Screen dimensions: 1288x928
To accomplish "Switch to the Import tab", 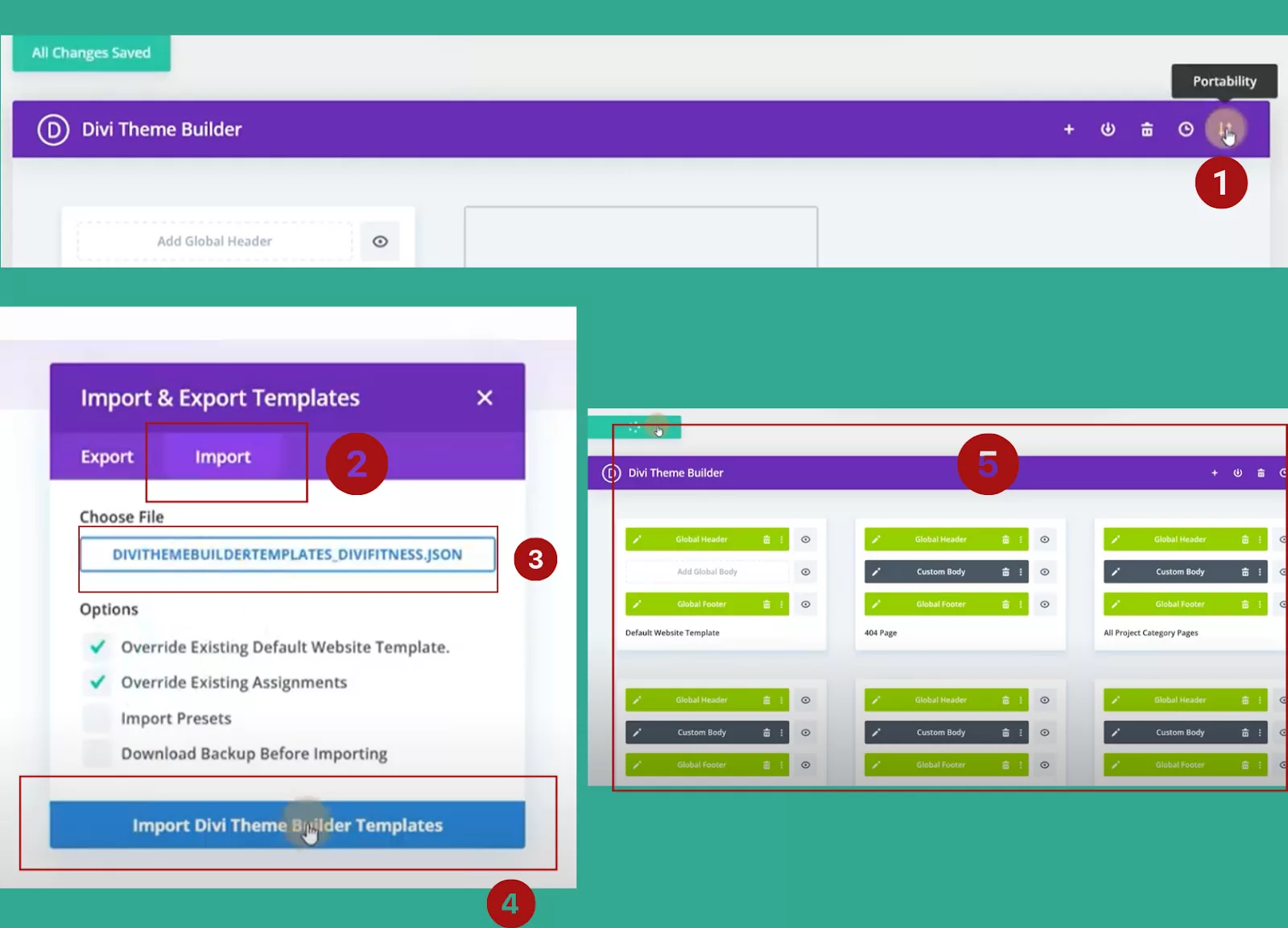I will (223, 456).
